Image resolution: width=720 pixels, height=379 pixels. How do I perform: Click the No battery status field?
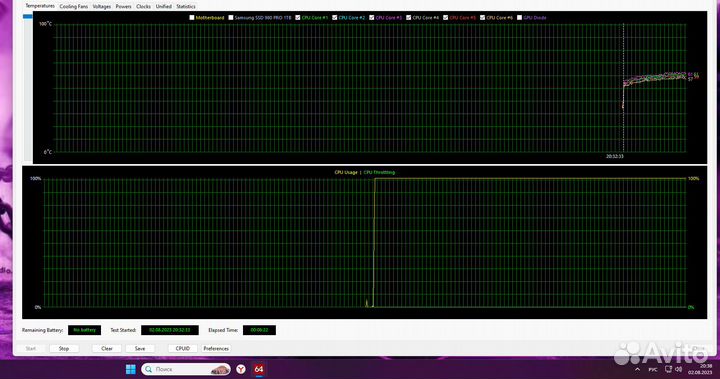coord(84,330)
